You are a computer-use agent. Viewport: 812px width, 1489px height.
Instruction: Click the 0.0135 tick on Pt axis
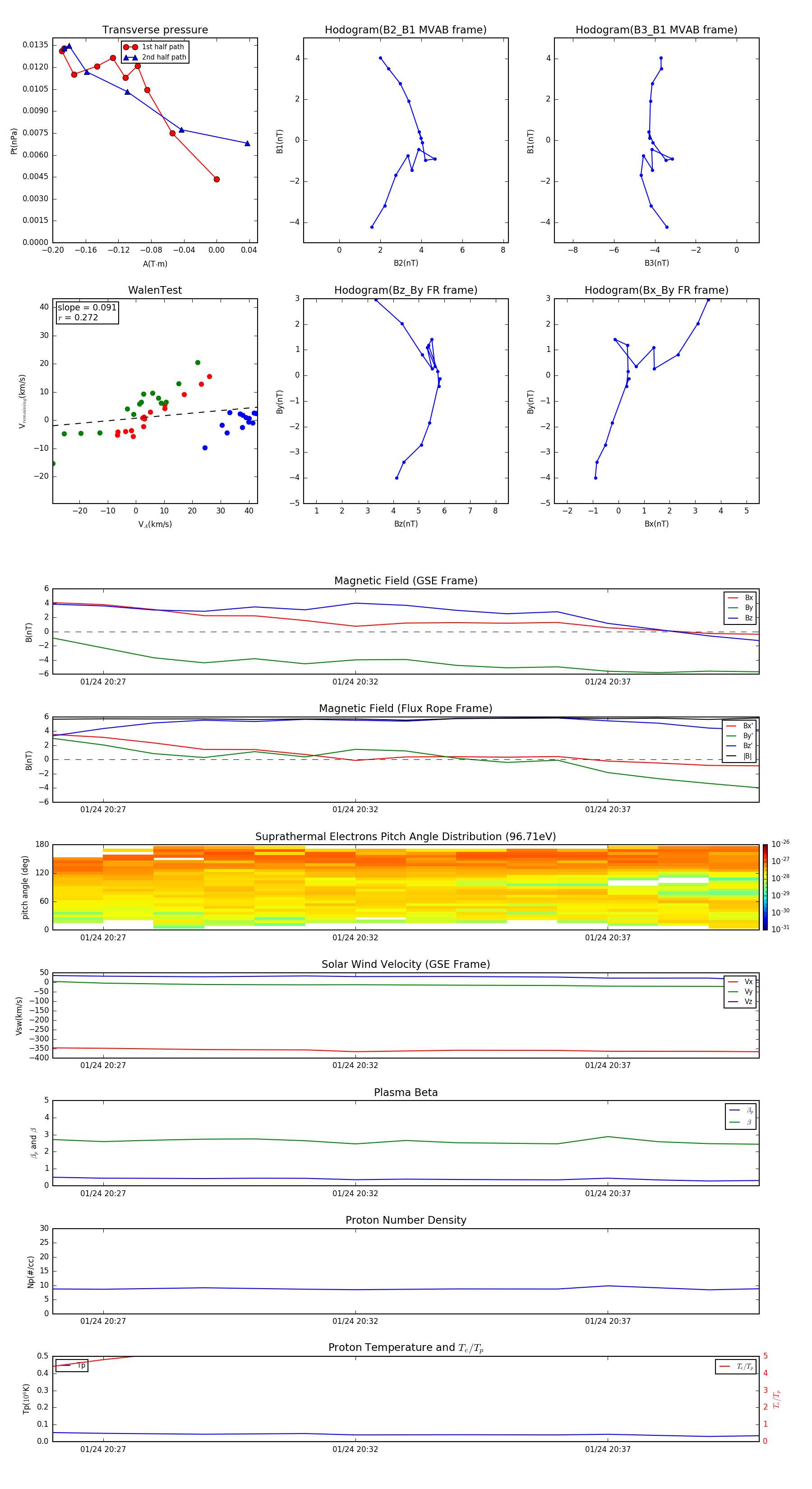[35, 45]
